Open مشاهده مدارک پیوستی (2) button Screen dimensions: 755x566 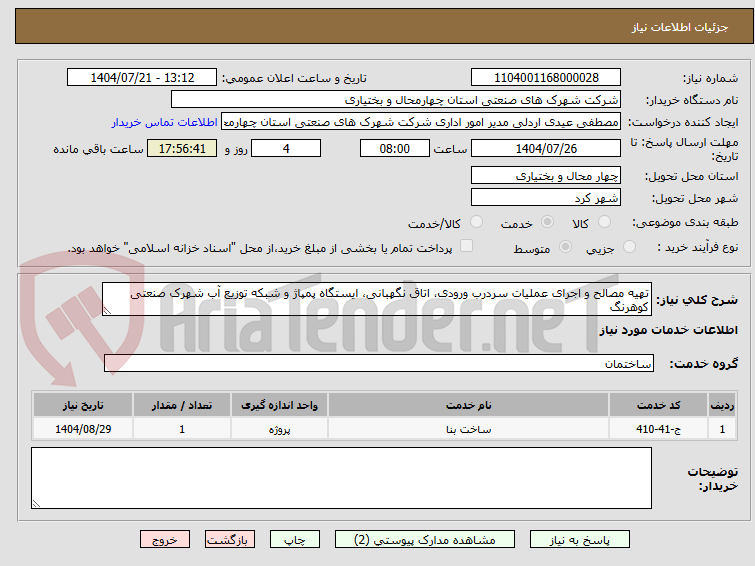425,540
